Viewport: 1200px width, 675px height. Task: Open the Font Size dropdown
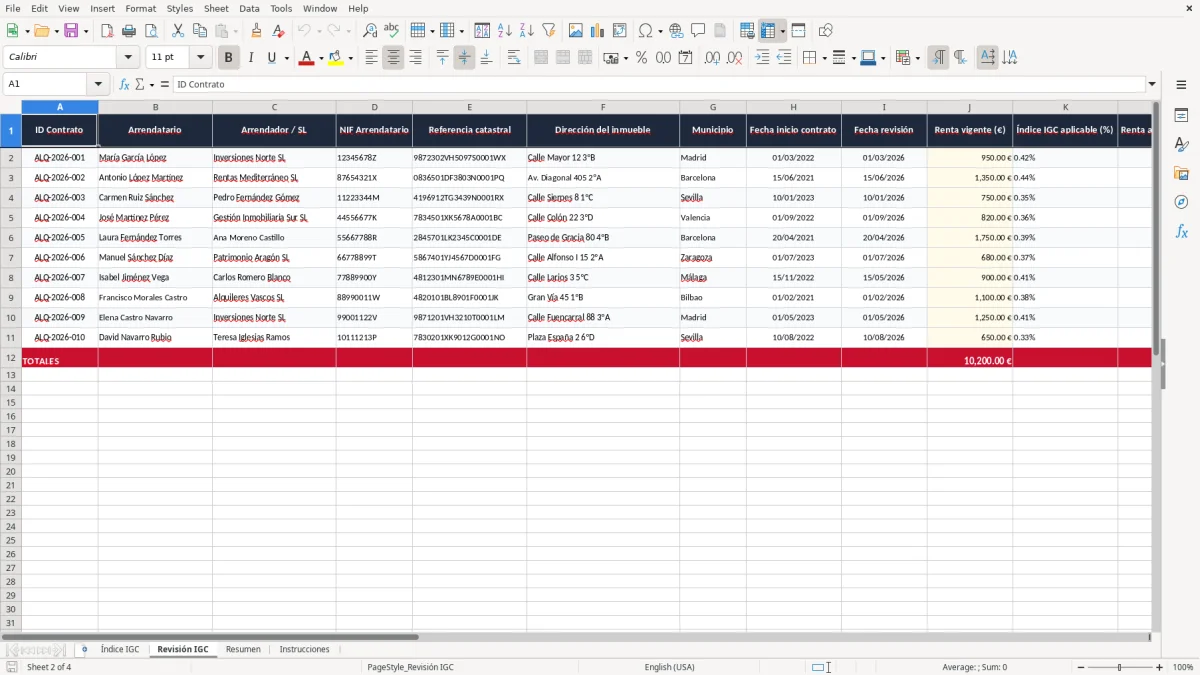click(200, 57)
